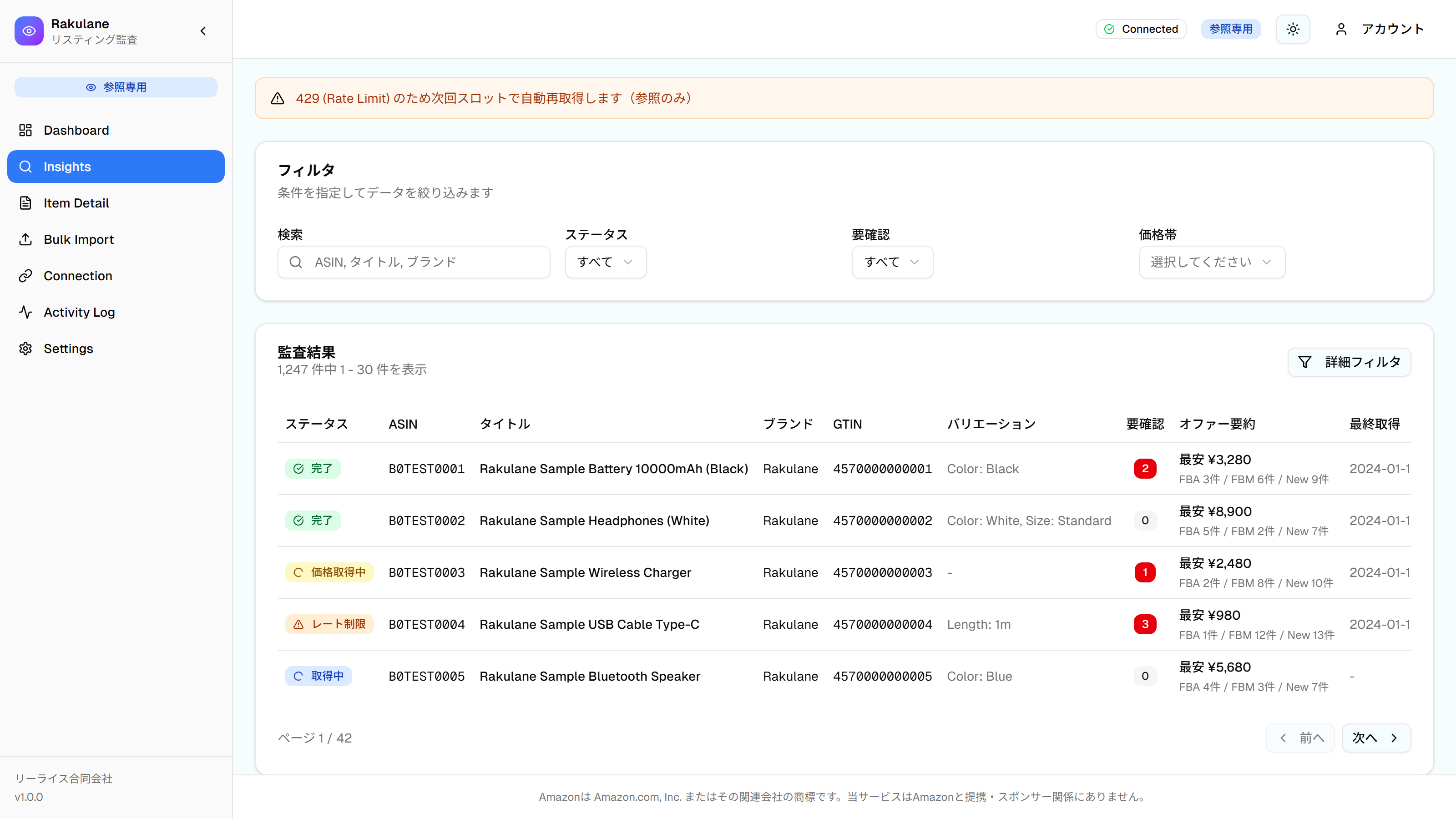Click the red 2 要確認 badge
Viewport: 1456px width, 819px height.
point(1145,469)
